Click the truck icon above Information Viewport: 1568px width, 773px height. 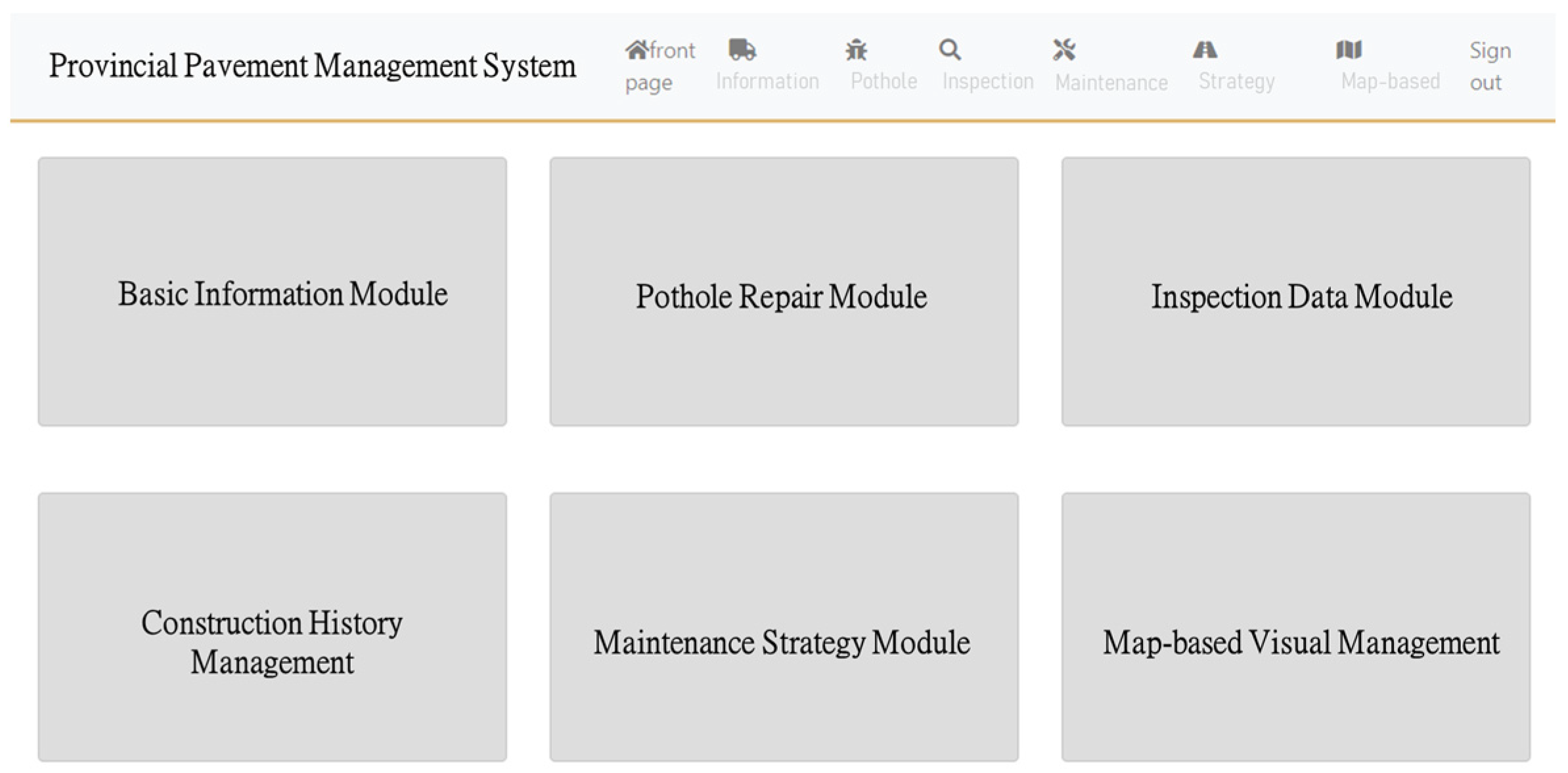pyautogui.click(x=742, y=49)
